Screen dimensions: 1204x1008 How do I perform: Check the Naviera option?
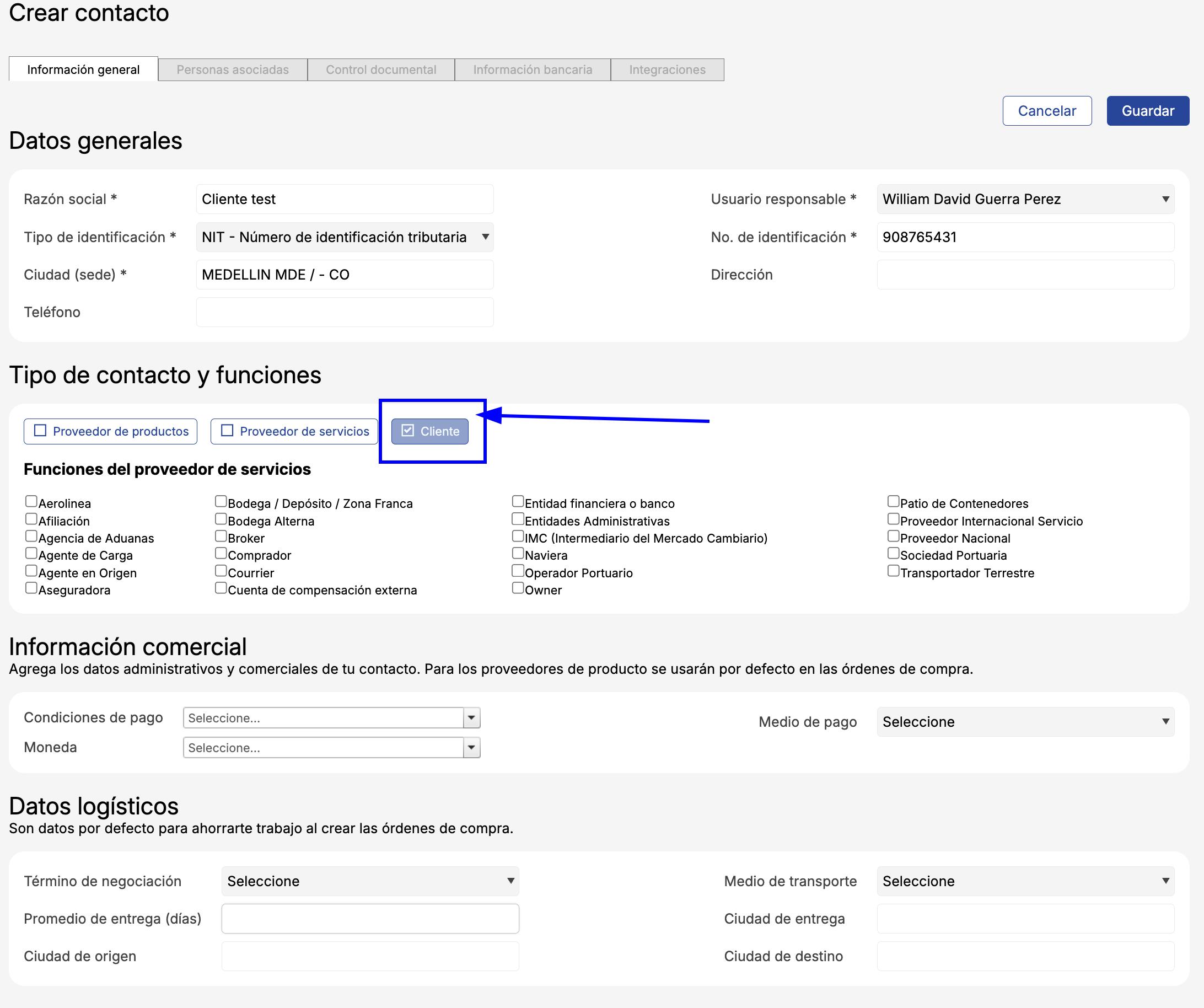click(518, 554)
